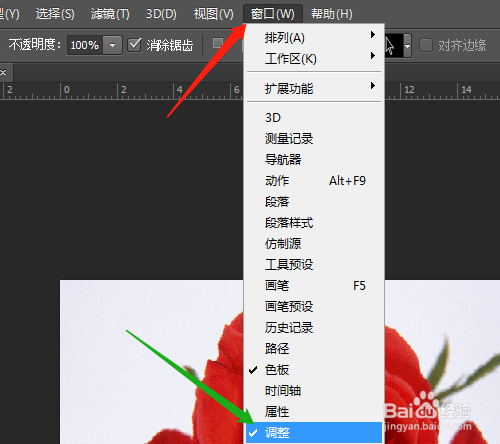Click the horizontal ruler at mark 12
The width and height of the screenshot is (500, 444).
tap(409, 90)
